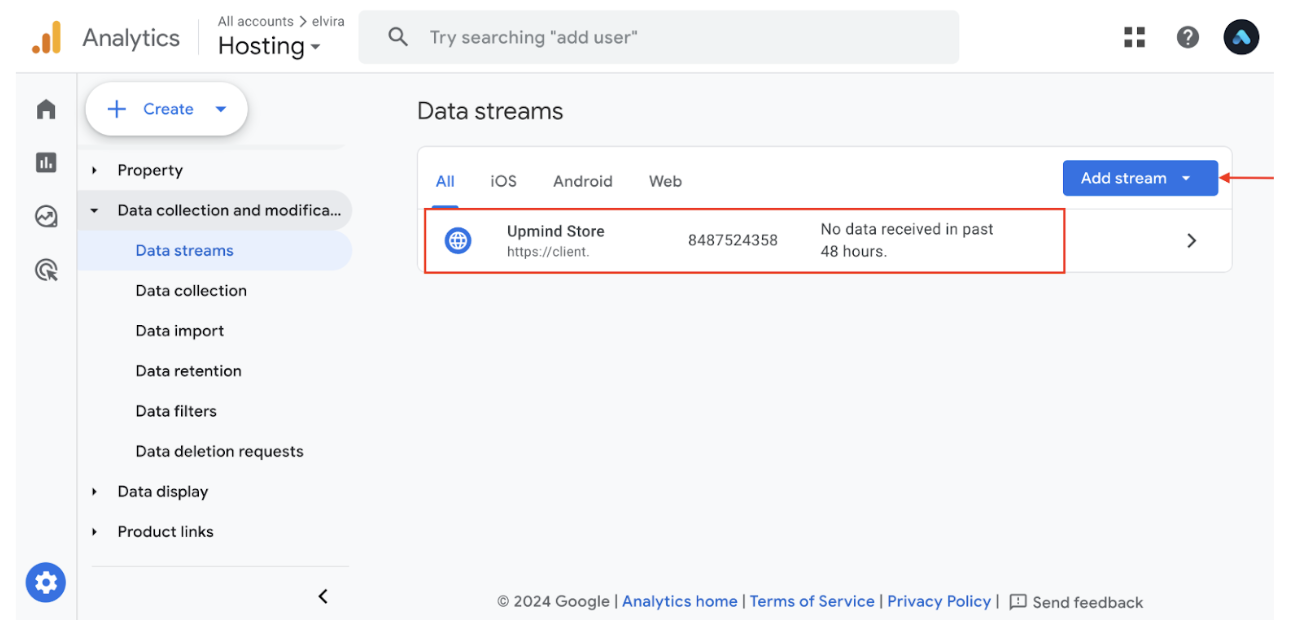Expand the Data display section

pos(95,492)
